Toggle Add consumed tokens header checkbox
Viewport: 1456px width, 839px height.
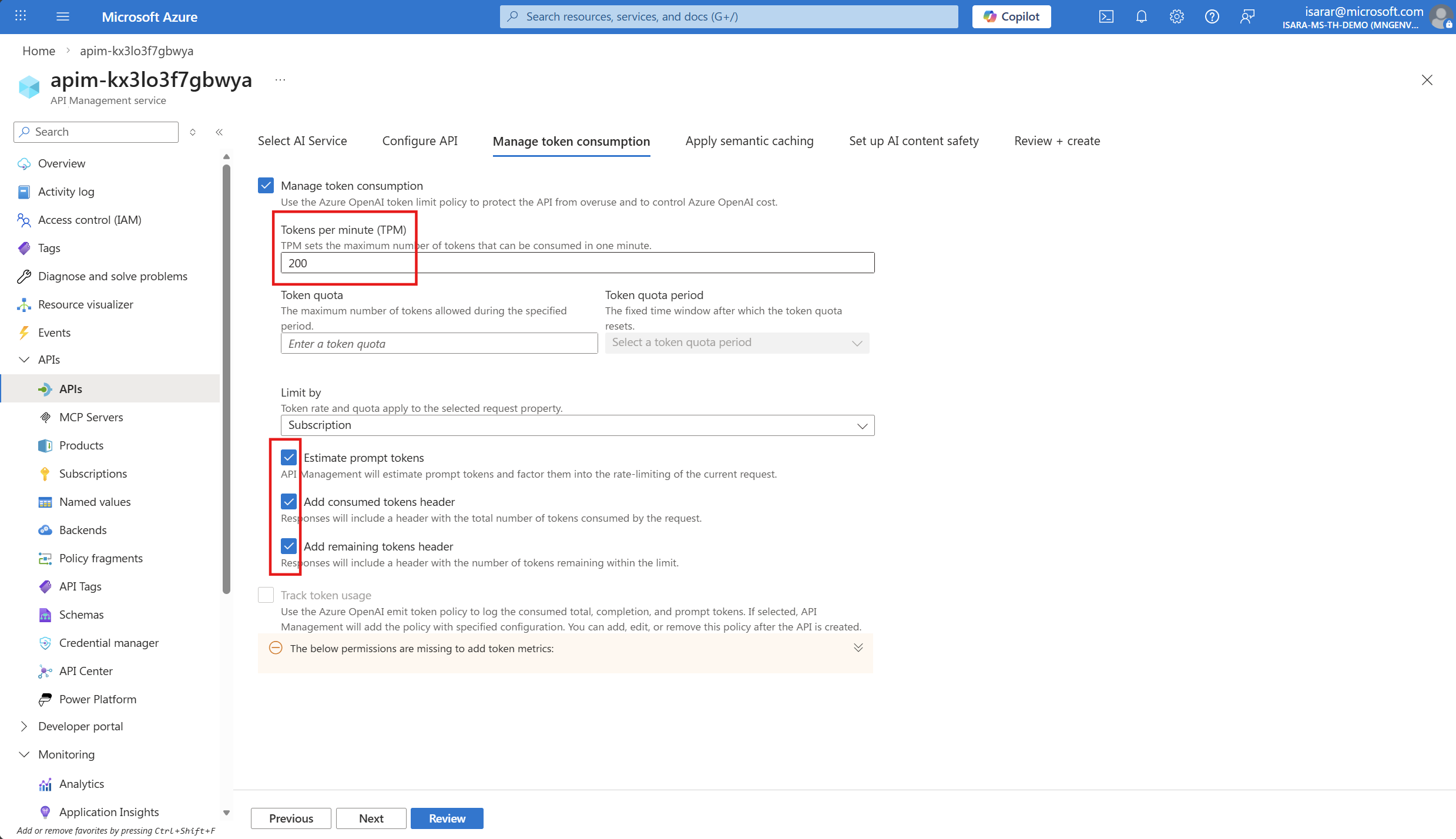[288, 501]
